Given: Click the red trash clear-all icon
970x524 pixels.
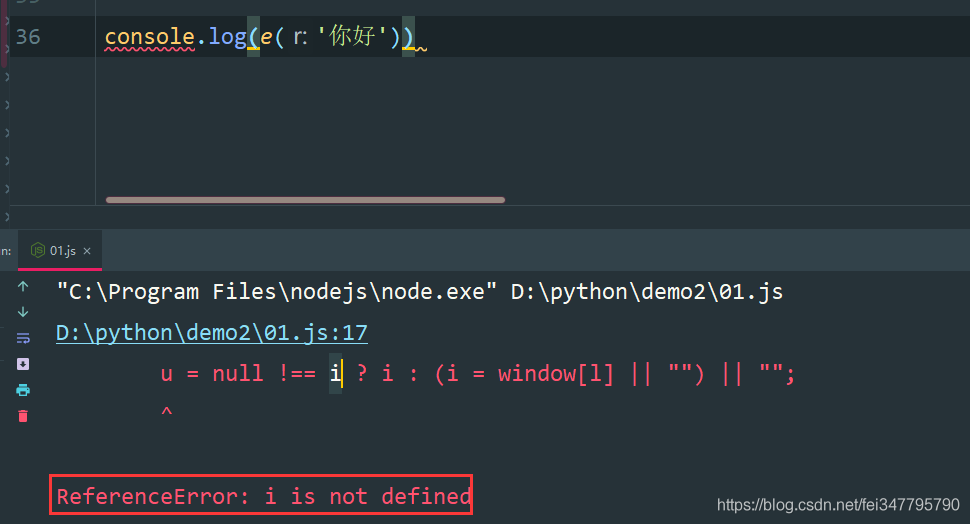Looking at the screenshot, I should coord(23,416).
